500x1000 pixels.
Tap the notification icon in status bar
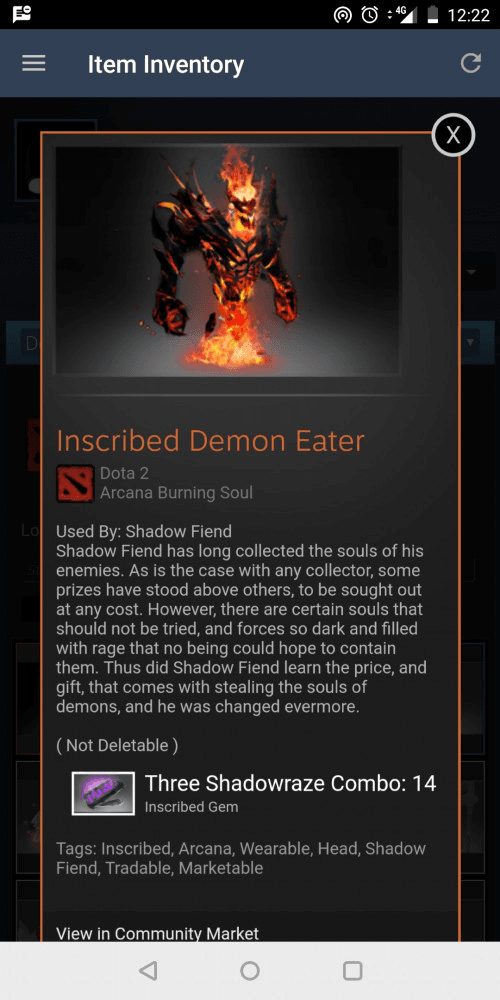coord(22,14)
